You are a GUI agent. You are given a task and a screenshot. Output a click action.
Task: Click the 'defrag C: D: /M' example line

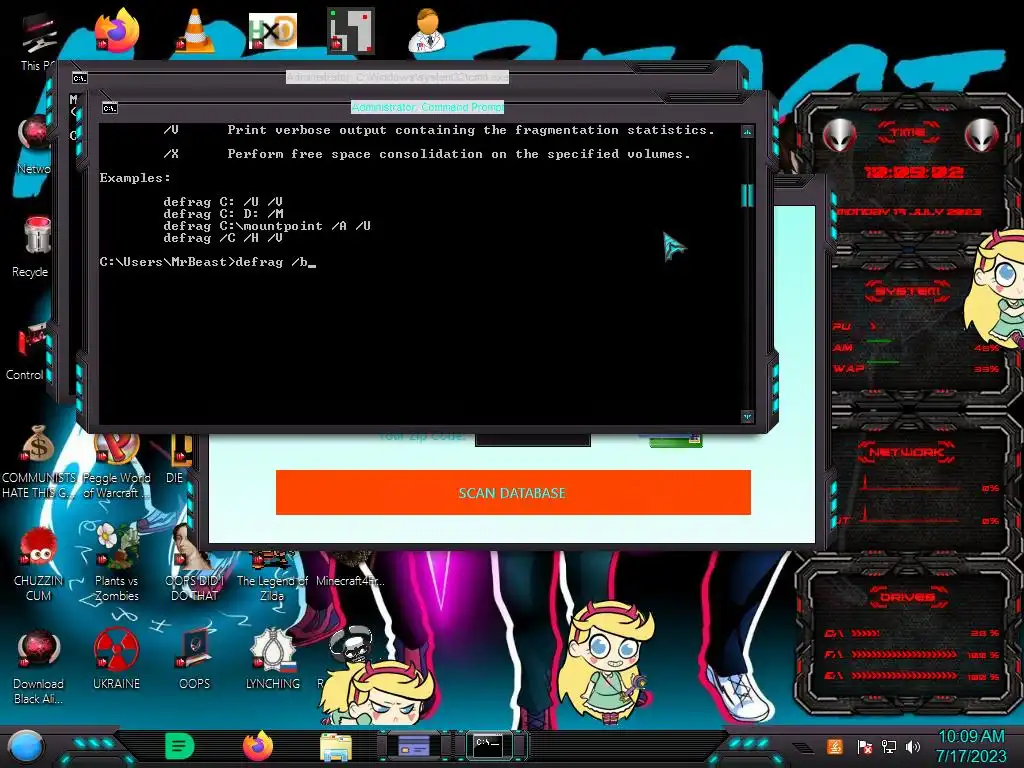coord(223,214)
